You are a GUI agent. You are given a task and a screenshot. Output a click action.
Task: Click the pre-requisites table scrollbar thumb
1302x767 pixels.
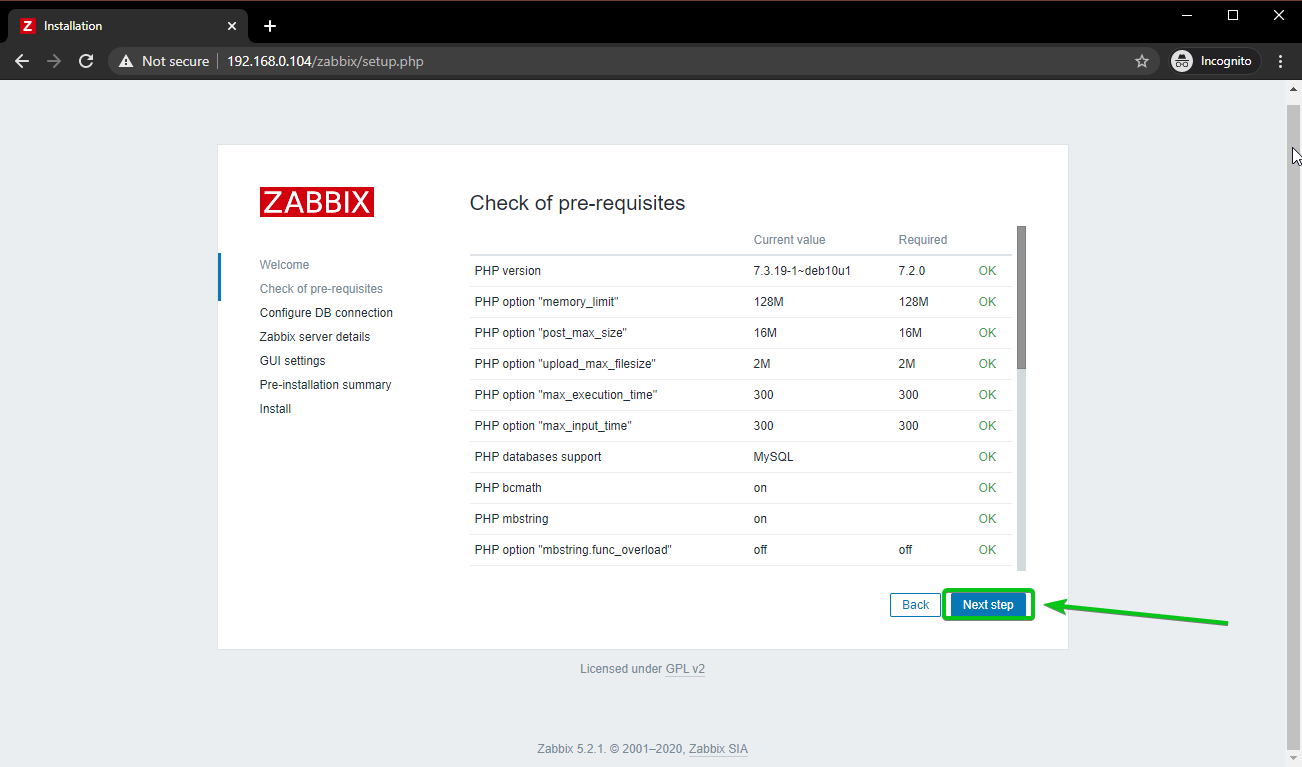coord(1021,297)
